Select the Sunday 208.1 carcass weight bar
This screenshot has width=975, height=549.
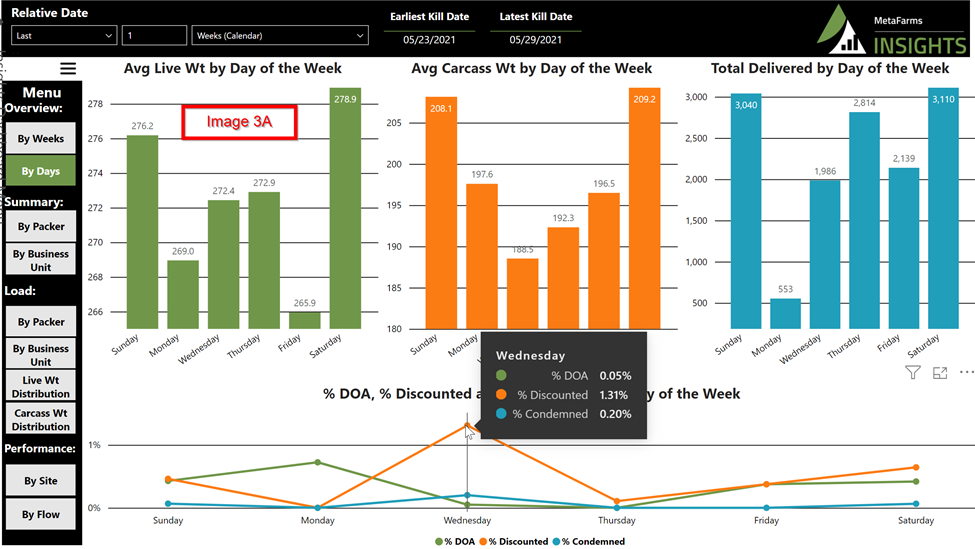point(441,213)
